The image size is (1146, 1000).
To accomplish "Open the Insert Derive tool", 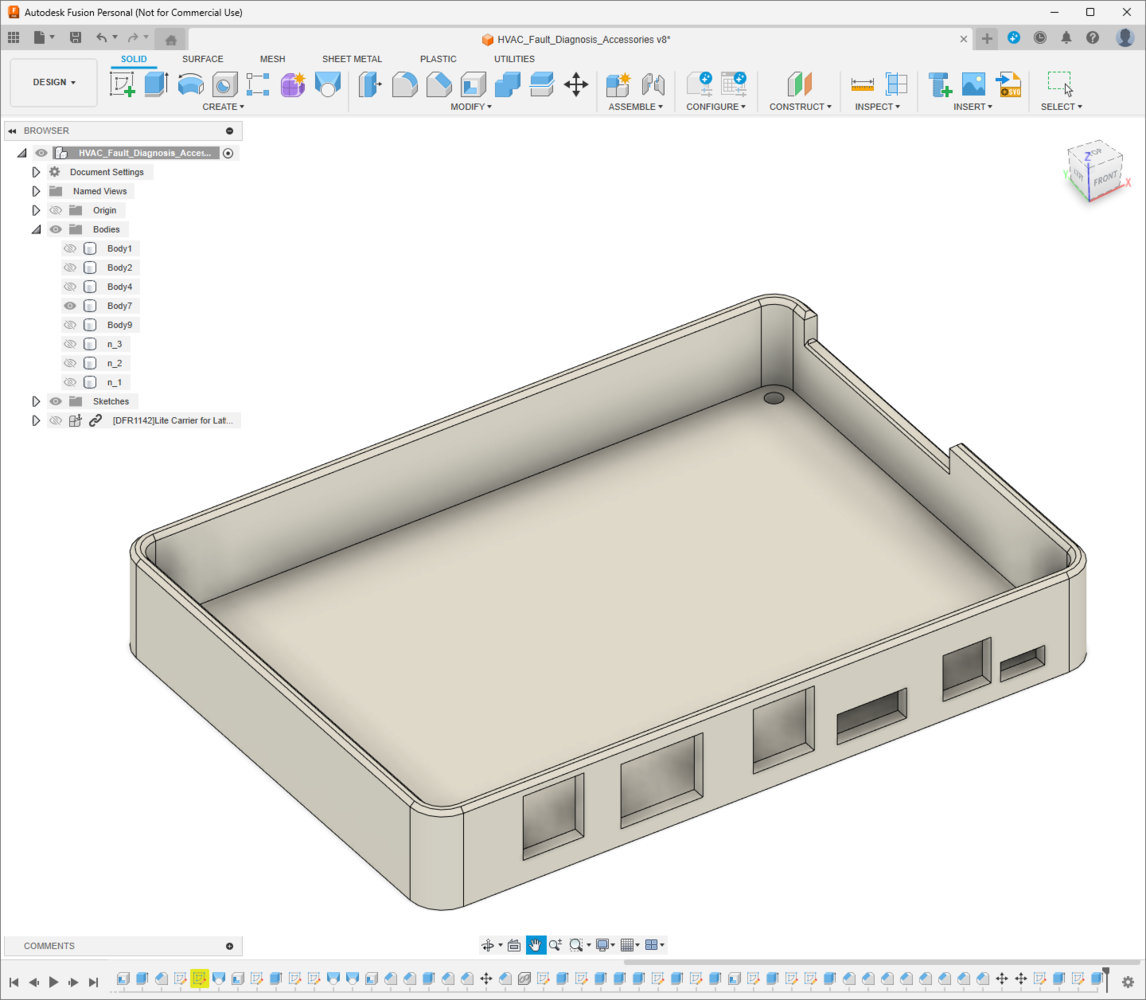I will (x=940, y=84).
